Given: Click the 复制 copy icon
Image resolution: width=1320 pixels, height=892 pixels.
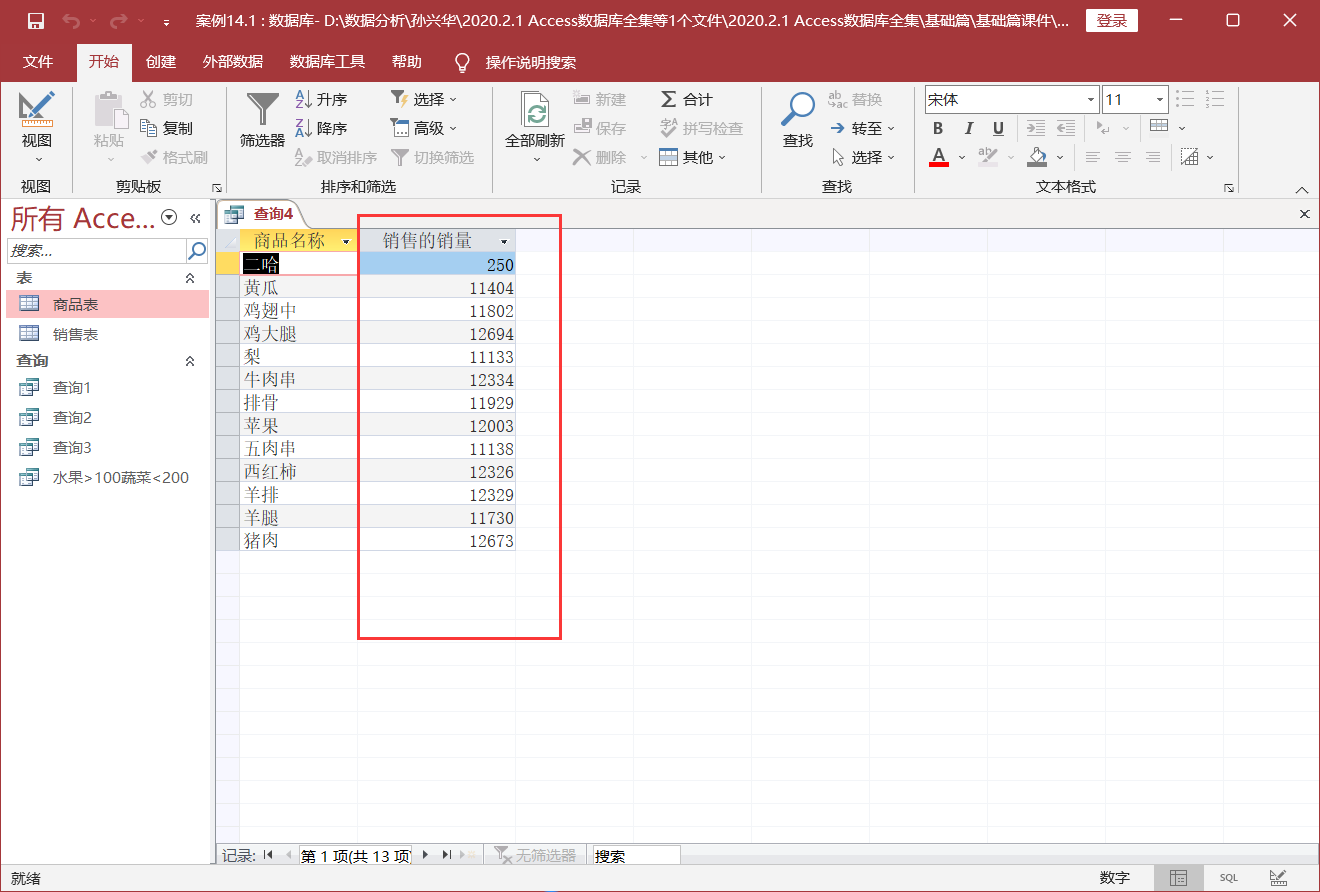Looking at the screenshot, I should pos(149,128).
